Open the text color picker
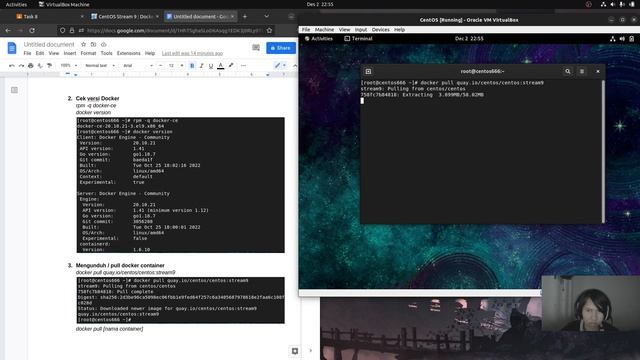Image resolution: width=640 pixels, height=360 pixels. click(x=221, y=65)
